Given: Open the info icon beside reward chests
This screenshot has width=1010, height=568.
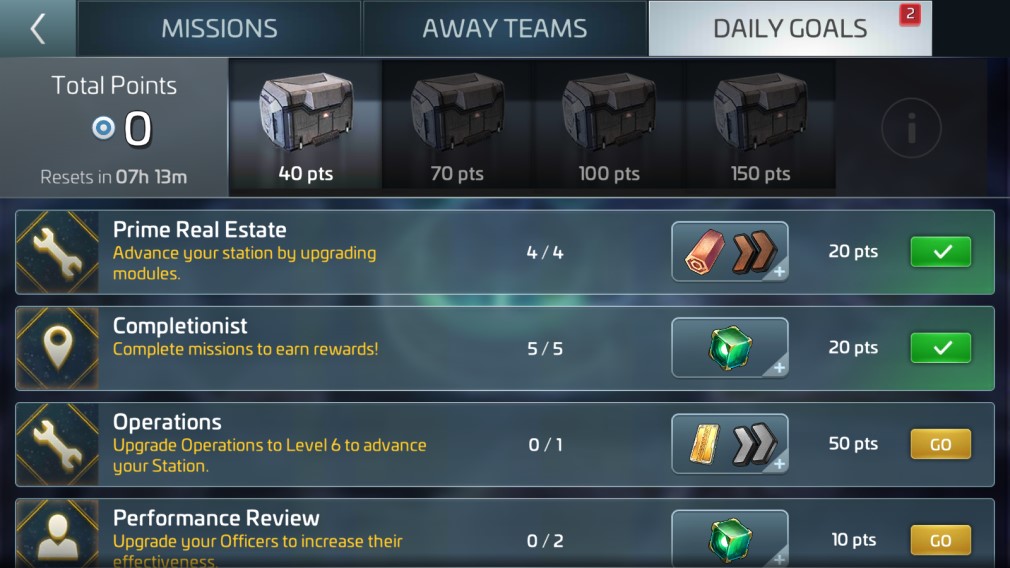Looking at the screenshot, I should pyautogui.click(x=911, y=128).
